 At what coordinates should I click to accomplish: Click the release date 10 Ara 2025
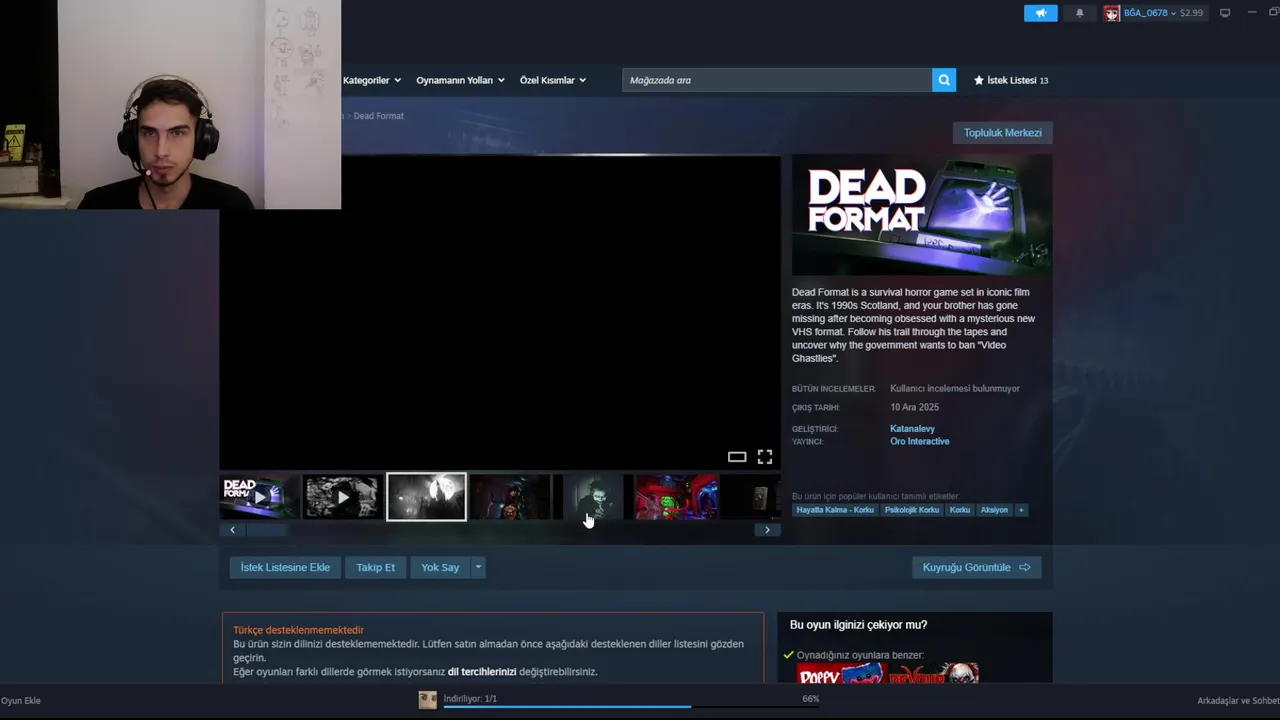(914, 407)
